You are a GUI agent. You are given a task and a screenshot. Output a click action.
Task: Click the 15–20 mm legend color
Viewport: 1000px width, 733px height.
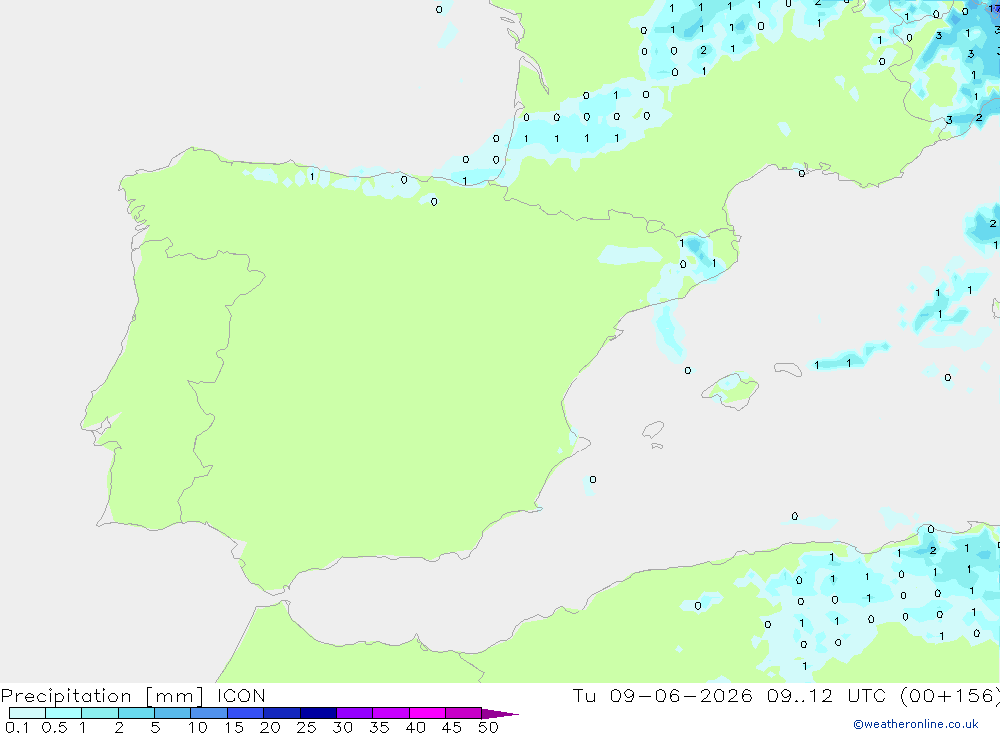point(246,713)
